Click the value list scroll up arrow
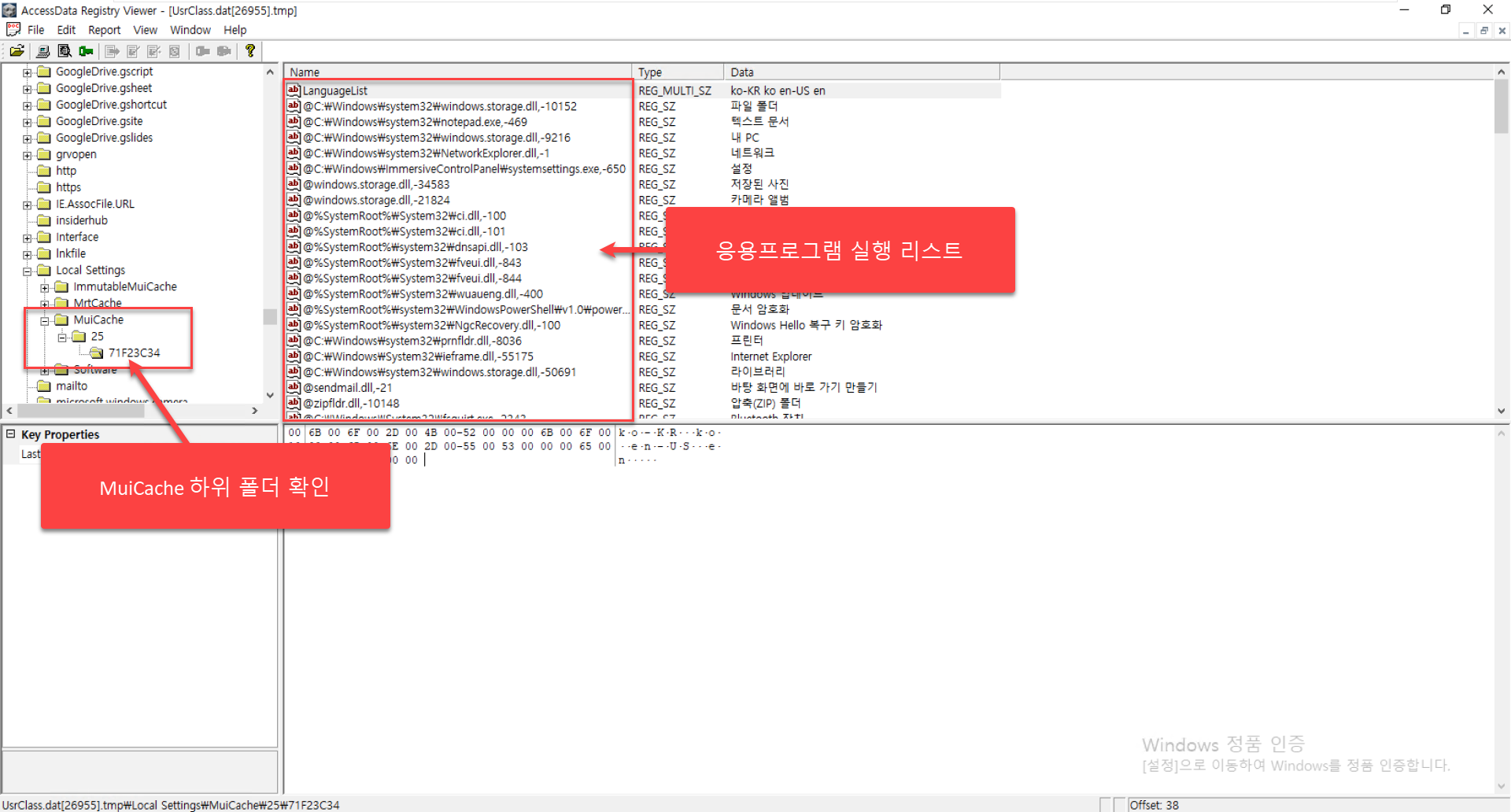 tap(1502, 72)
